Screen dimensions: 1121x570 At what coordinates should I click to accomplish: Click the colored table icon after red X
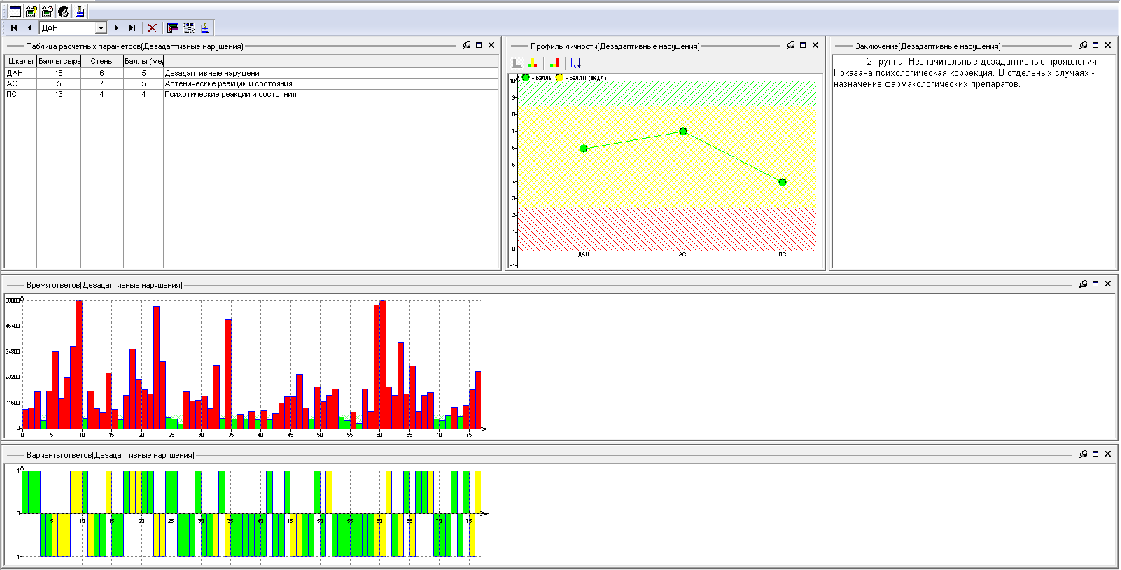[173, 28]
